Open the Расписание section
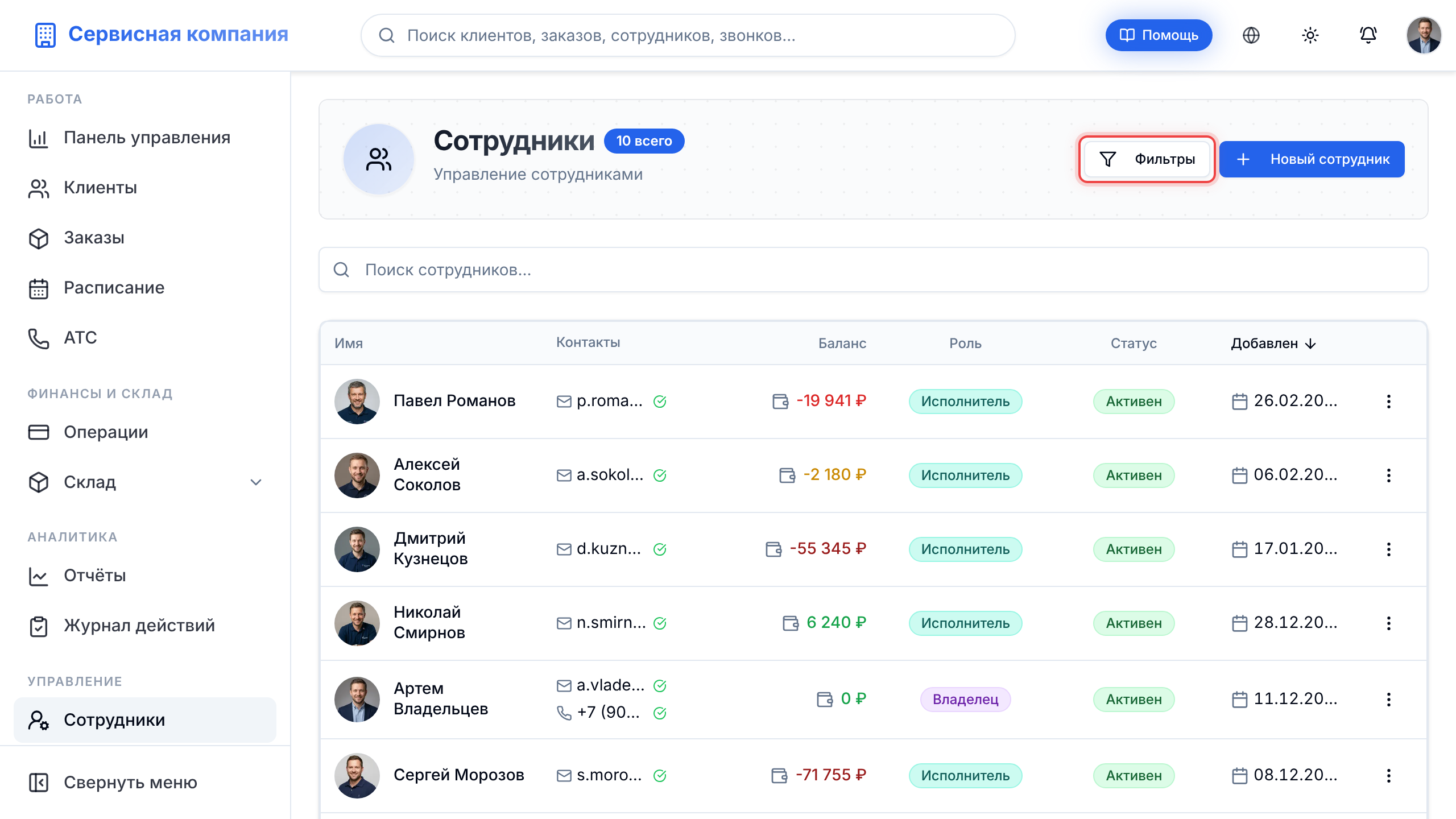Screen dimensions: 1456x819 [x=145, y=288]
